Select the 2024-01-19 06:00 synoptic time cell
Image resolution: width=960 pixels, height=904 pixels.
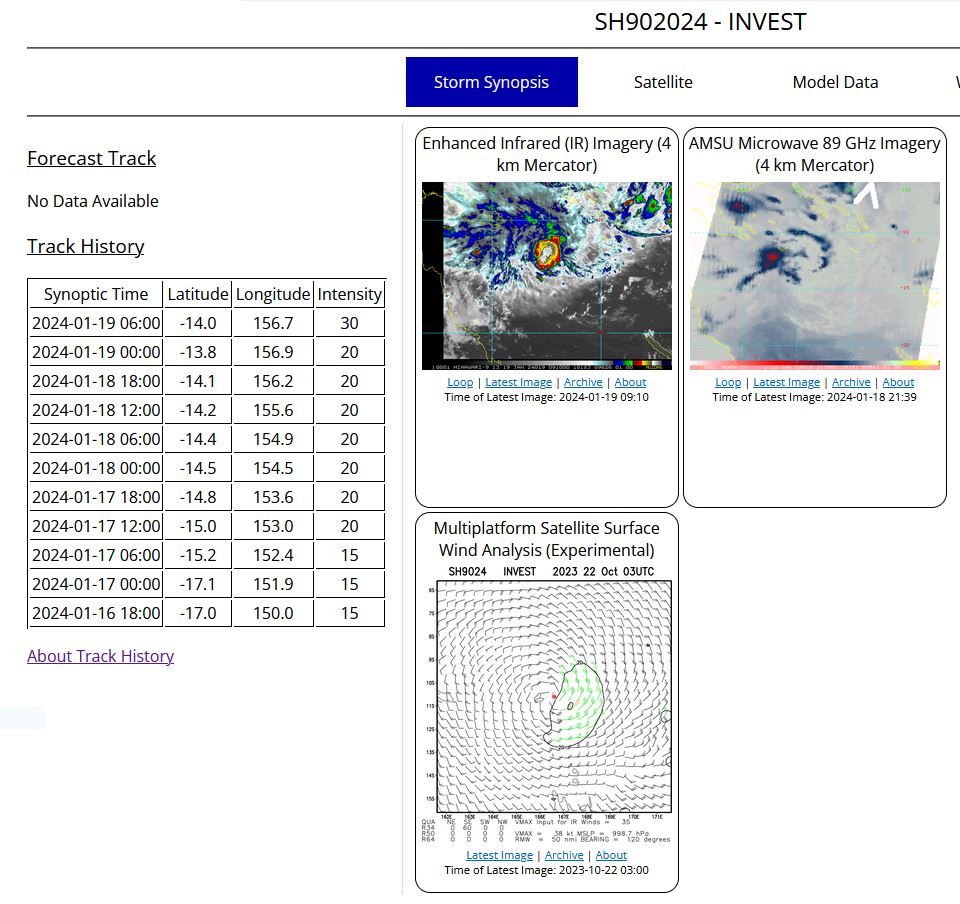[96, 323]
